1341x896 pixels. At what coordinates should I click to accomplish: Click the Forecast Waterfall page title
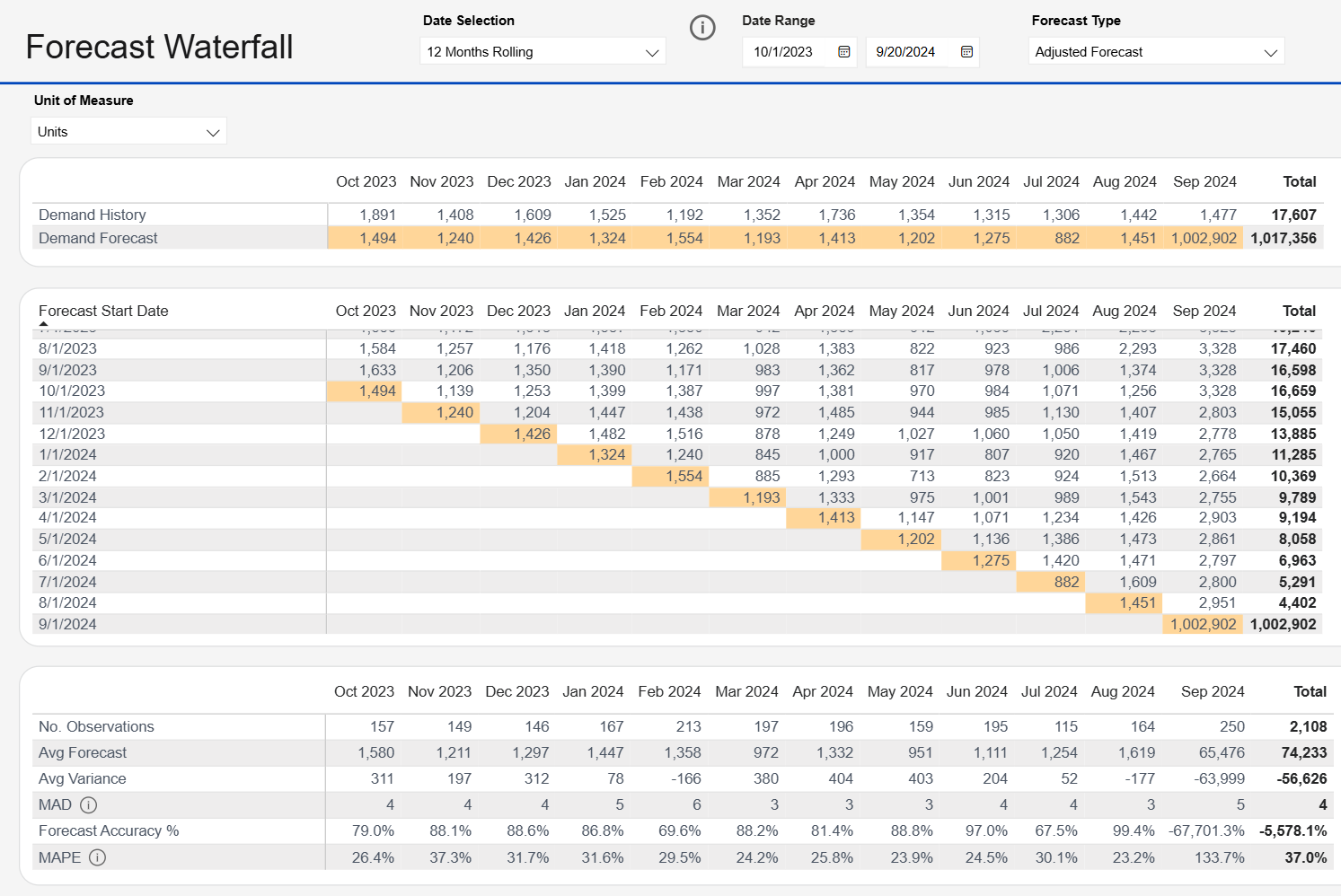pos(160,47)
